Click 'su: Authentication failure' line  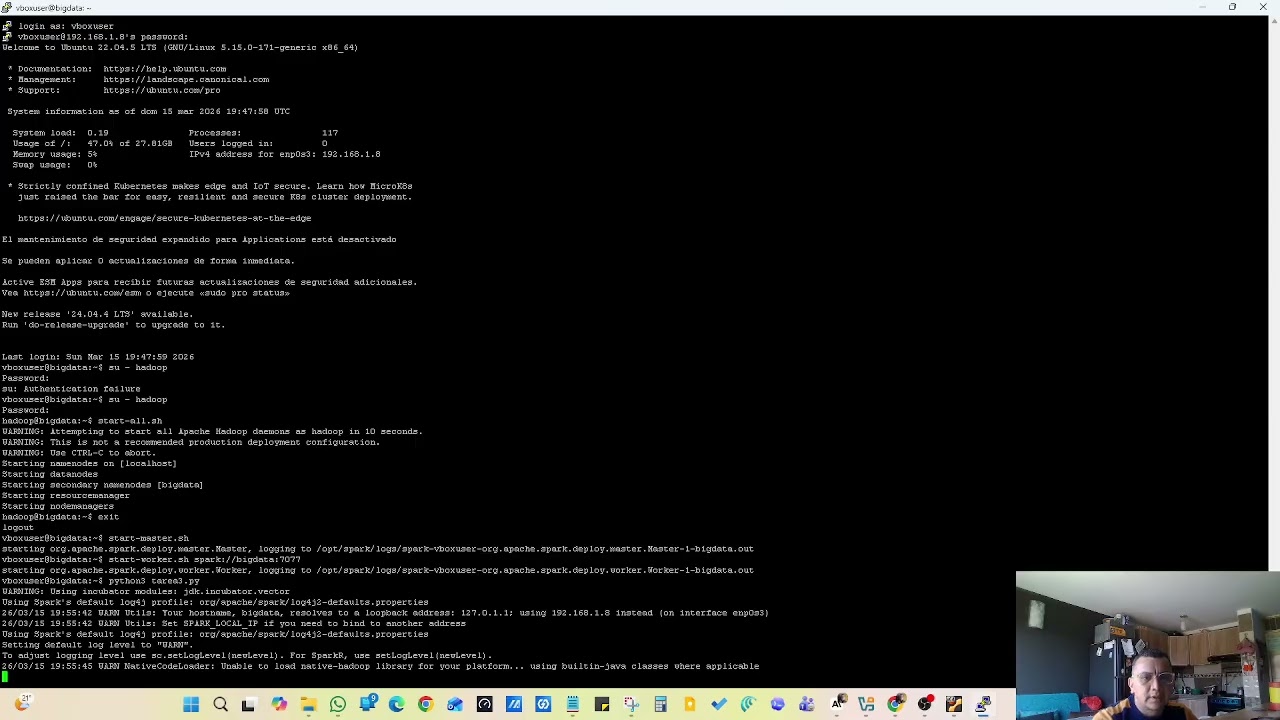tap(71, 389)
